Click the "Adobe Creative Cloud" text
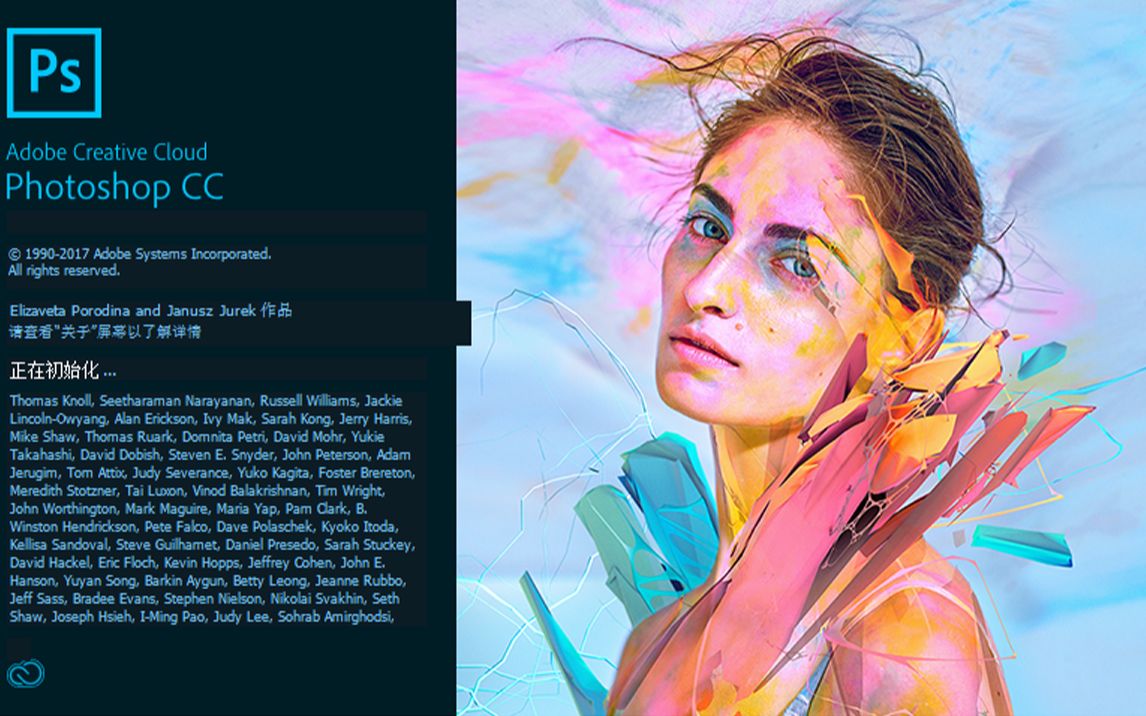The width and height of the screenshot is (1146, 716). coord(107,152)
